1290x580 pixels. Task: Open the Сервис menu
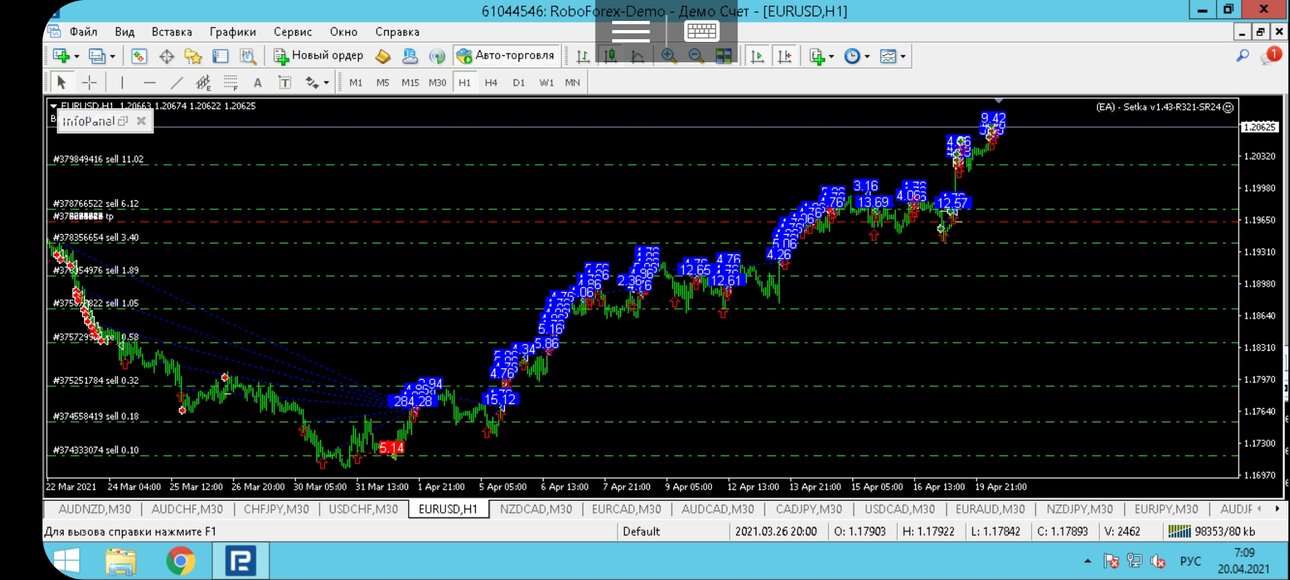click(292, 31)
